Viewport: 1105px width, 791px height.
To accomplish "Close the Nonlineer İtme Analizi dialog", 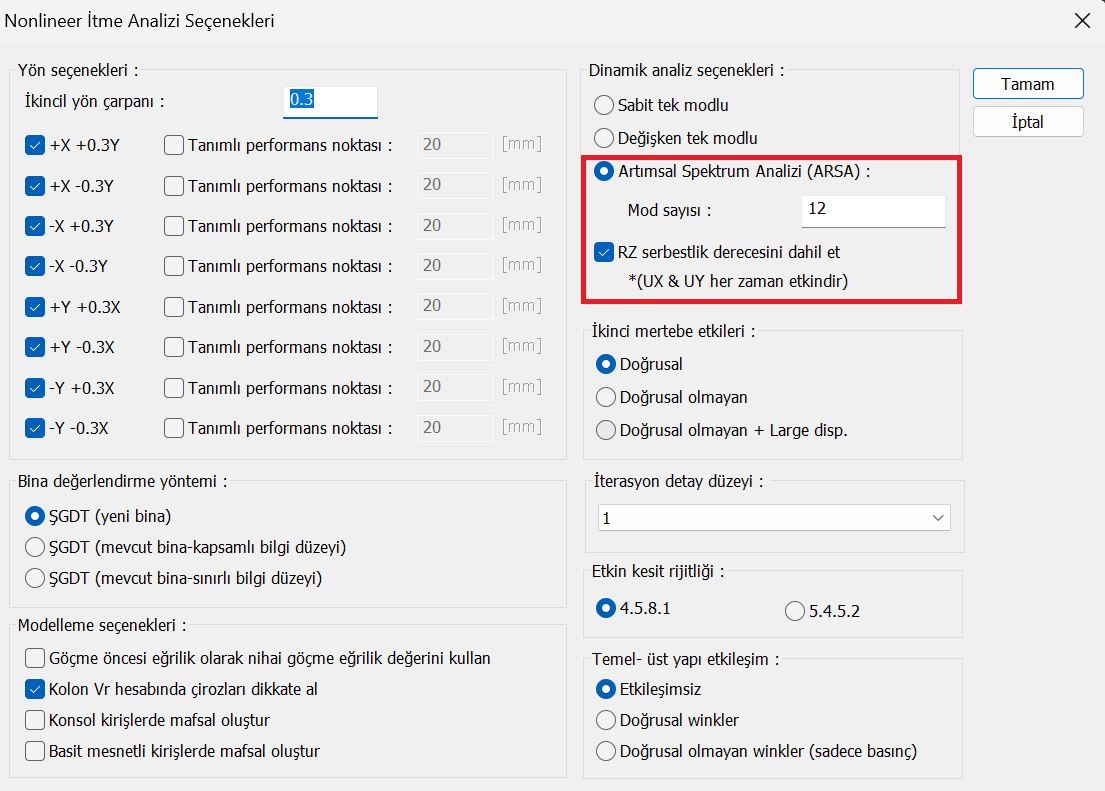I will pos(1081,20).
